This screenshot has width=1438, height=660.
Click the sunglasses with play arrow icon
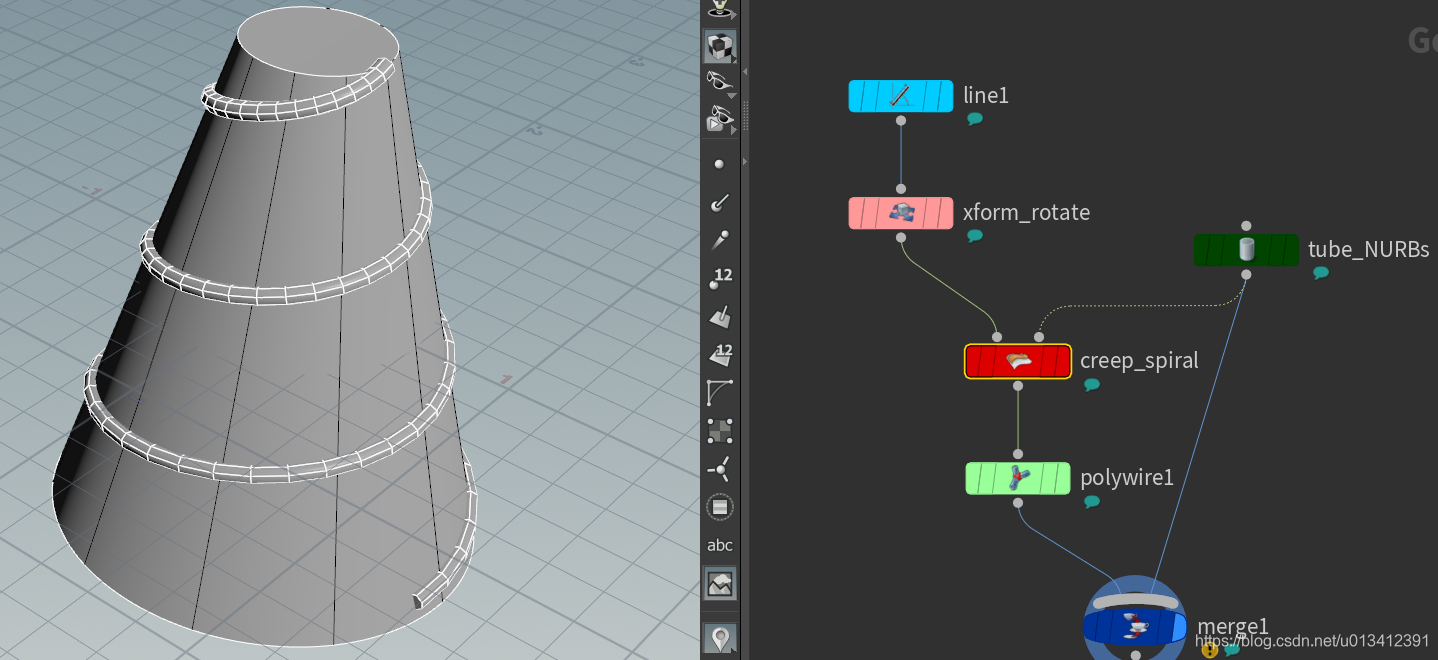tap(719, 120)
